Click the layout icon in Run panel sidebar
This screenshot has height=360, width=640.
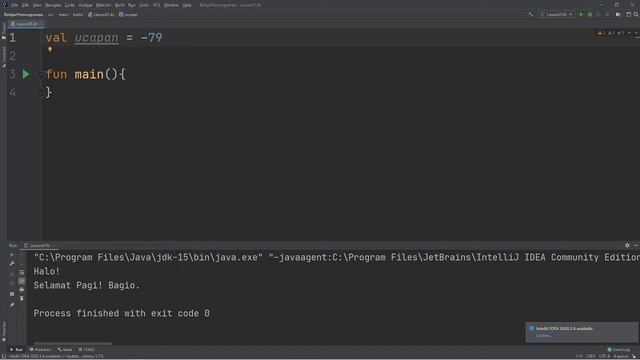click(12, 293)
